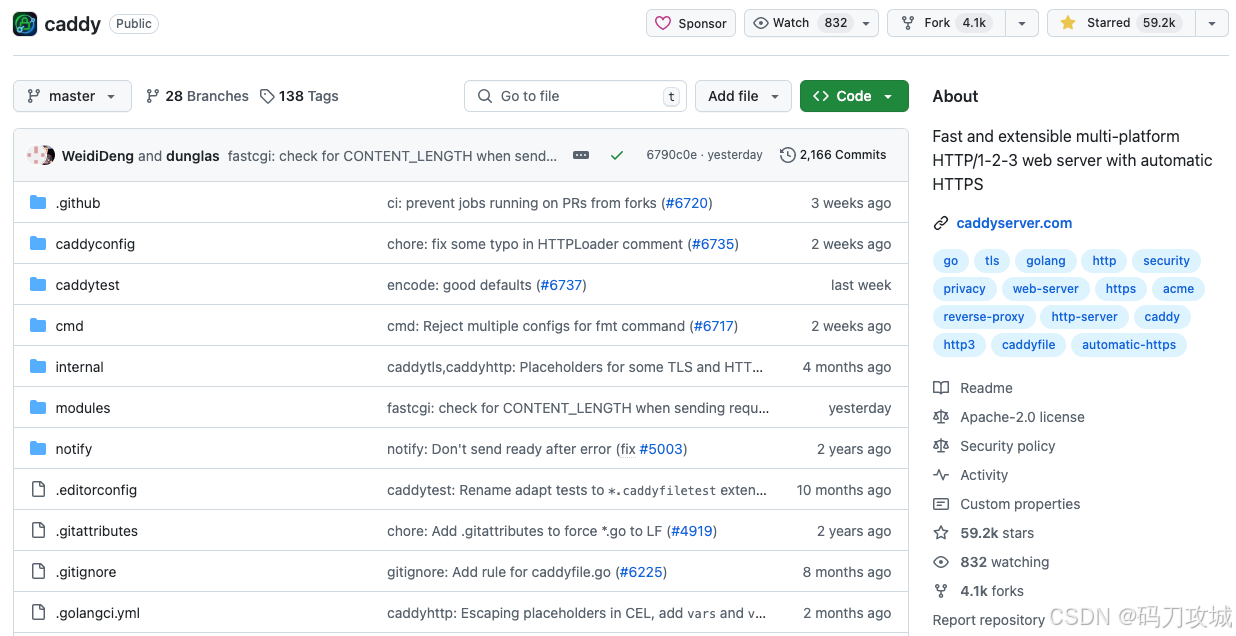The height and width of the screenshot is (636, 1236).
Task: Open the notify folder
Action: 74,449
